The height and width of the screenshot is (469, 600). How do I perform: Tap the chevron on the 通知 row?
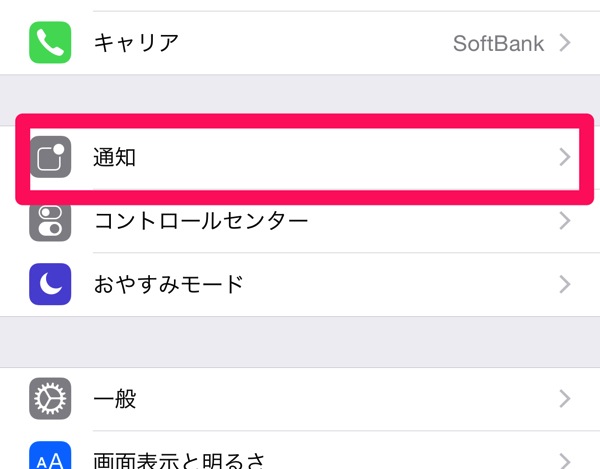565,157
